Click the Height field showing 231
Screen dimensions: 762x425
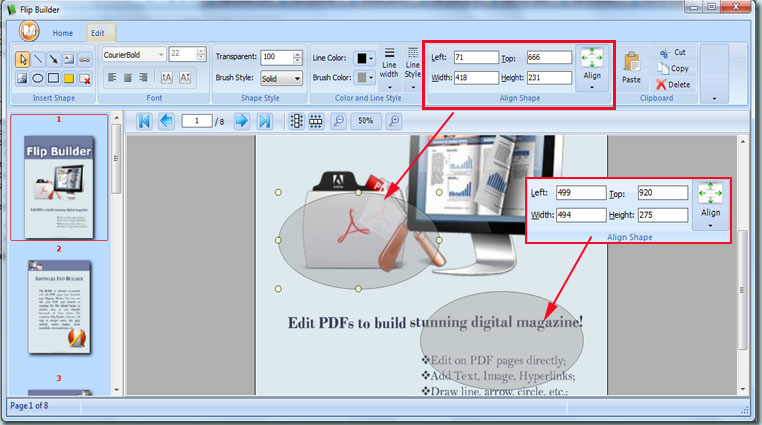click(549, 78)
